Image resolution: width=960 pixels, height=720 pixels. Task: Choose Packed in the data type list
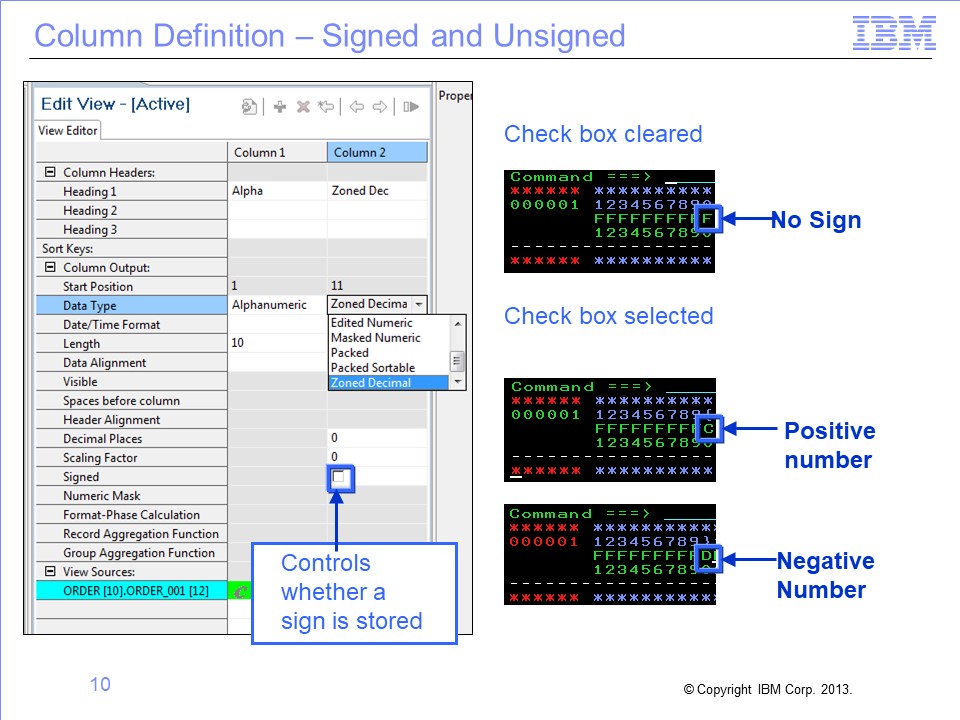click(x=389, y=353)
